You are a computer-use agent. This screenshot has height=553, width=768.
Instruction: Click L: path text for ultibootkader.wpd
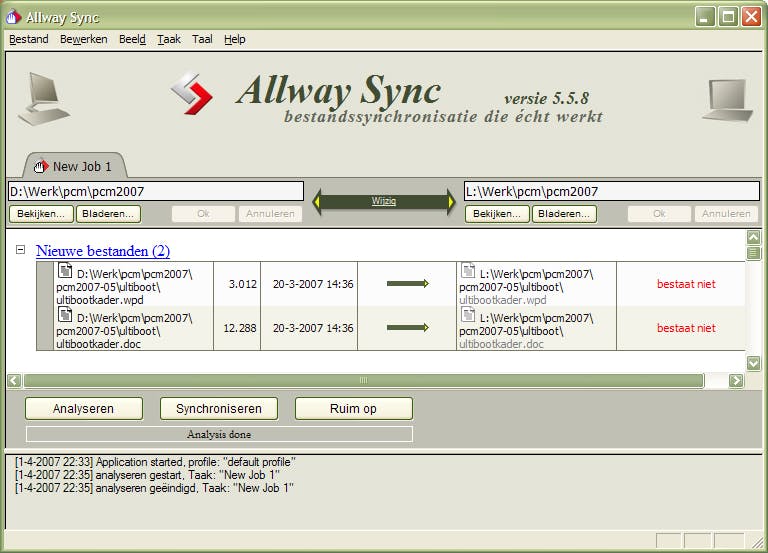[x=527, y=287]
